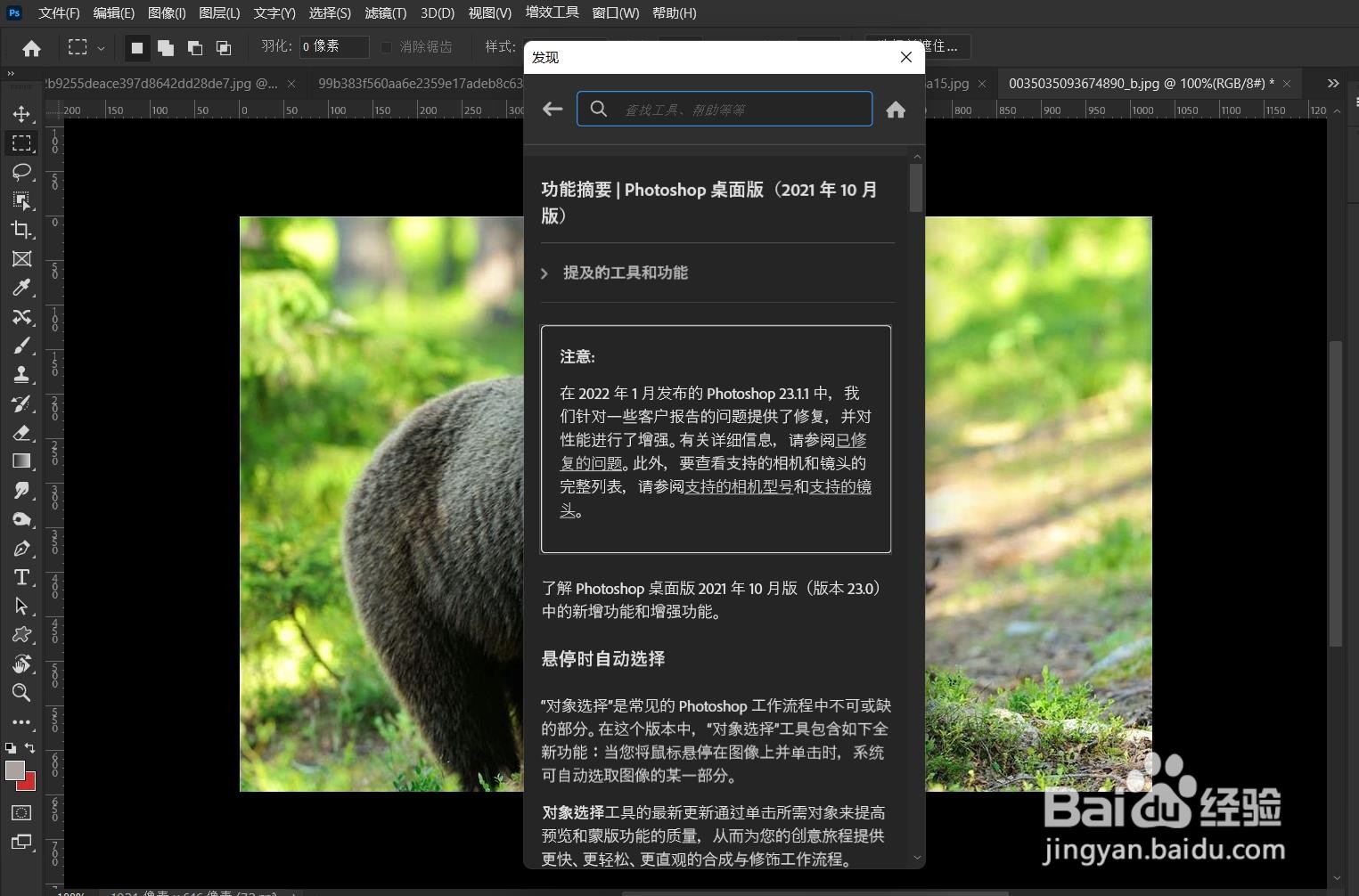Select the Custom Shape tool
Screen dimensions: 1359x896
pos(21,635)
